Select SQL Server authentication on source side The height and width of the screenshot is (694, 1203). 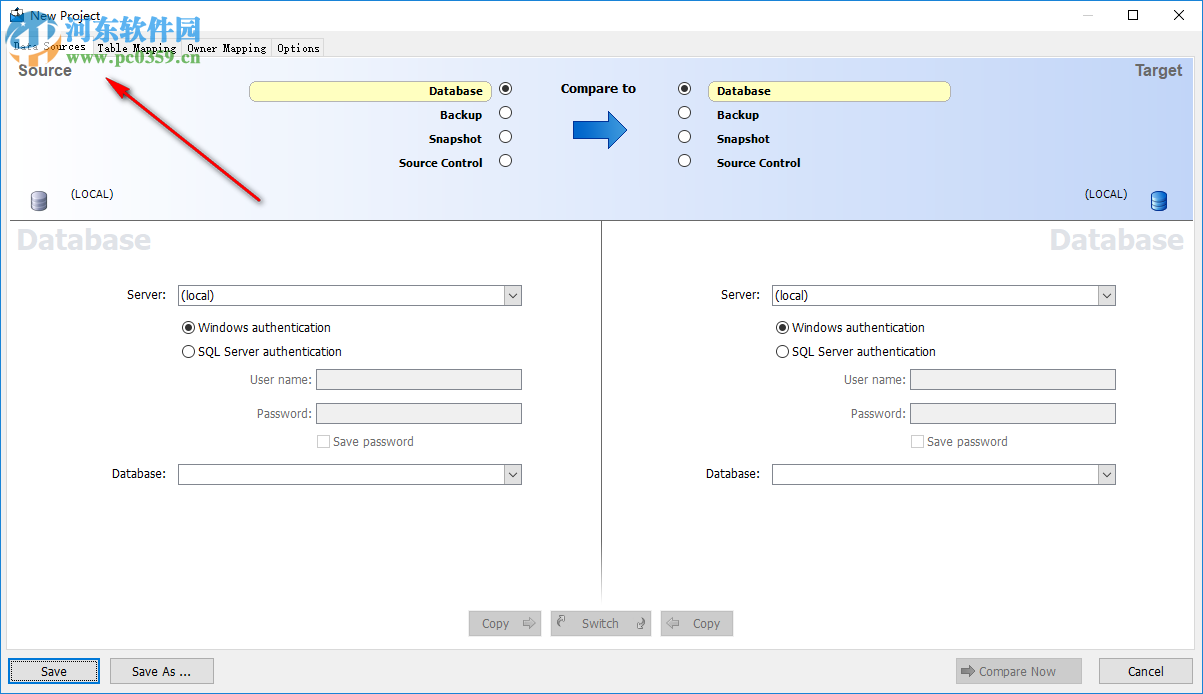[x=188, y=351]
